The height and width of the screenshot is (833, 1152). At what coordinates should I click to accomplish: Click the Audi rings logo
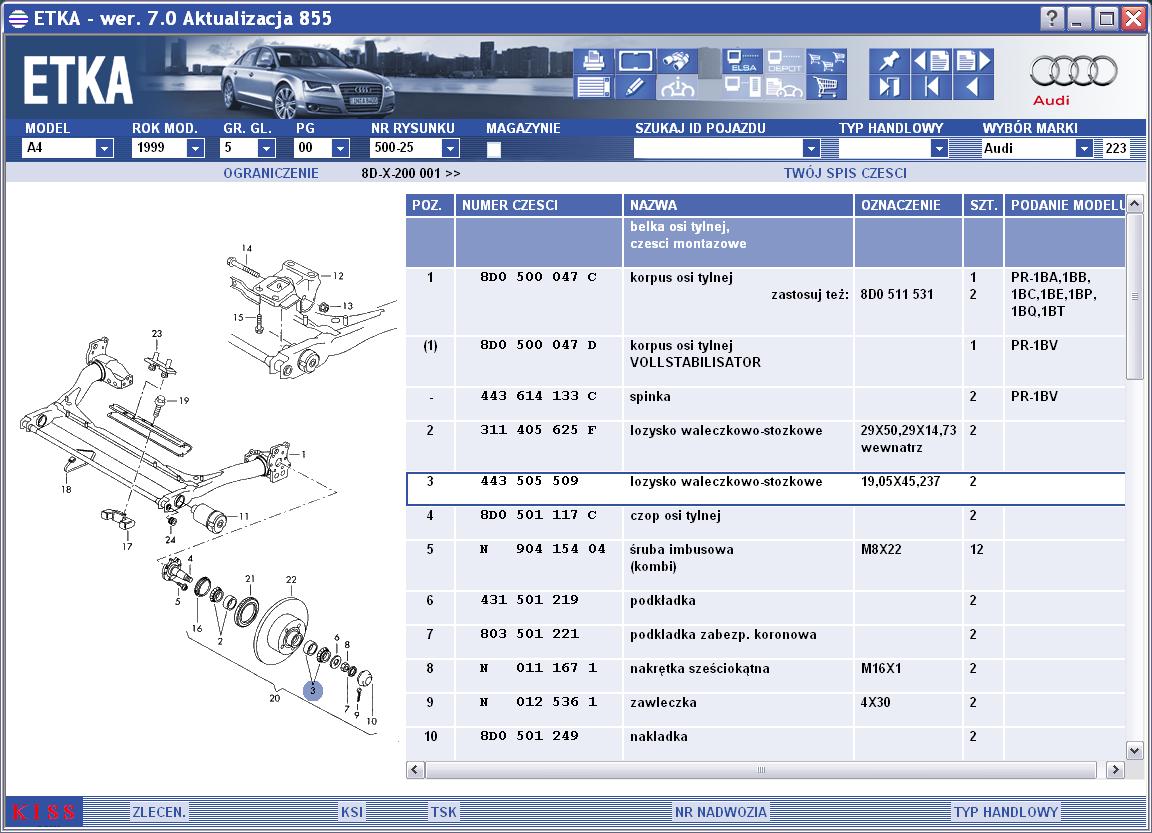1073,71
